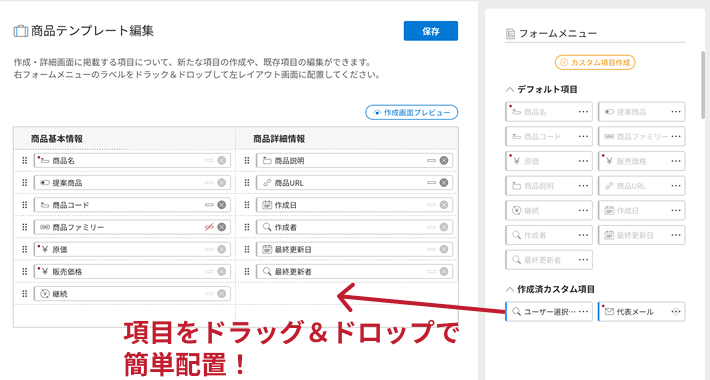Remove 商品URL field from layout

[444, 183]
